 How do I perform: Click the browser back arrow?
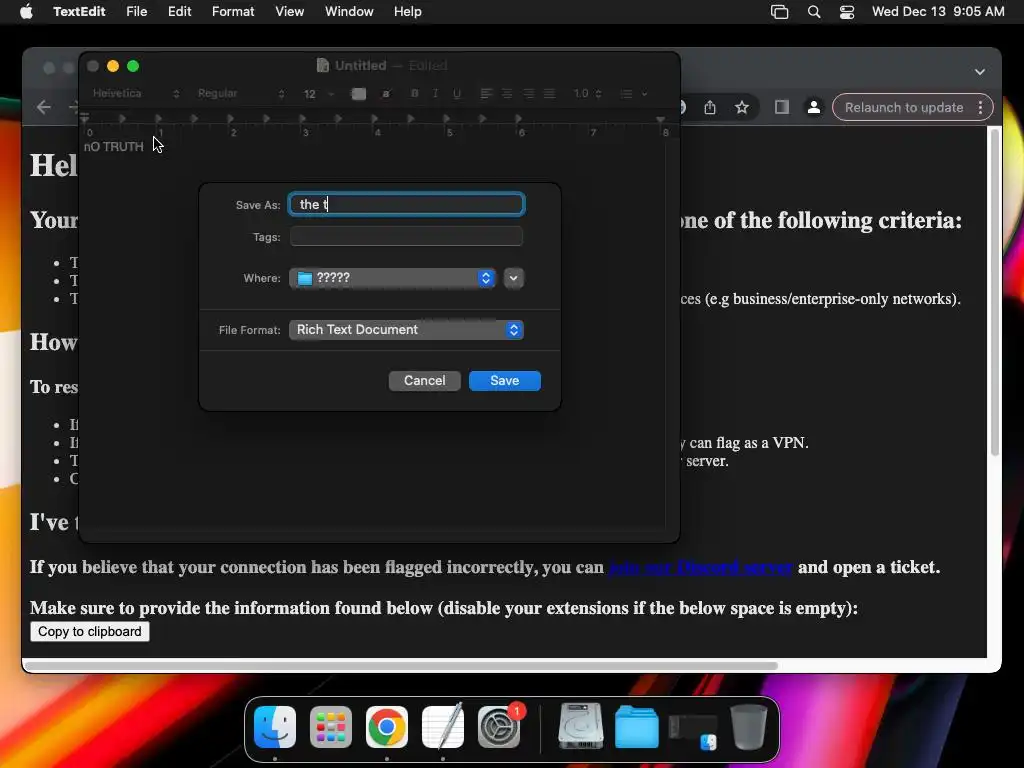pos(44,107)
